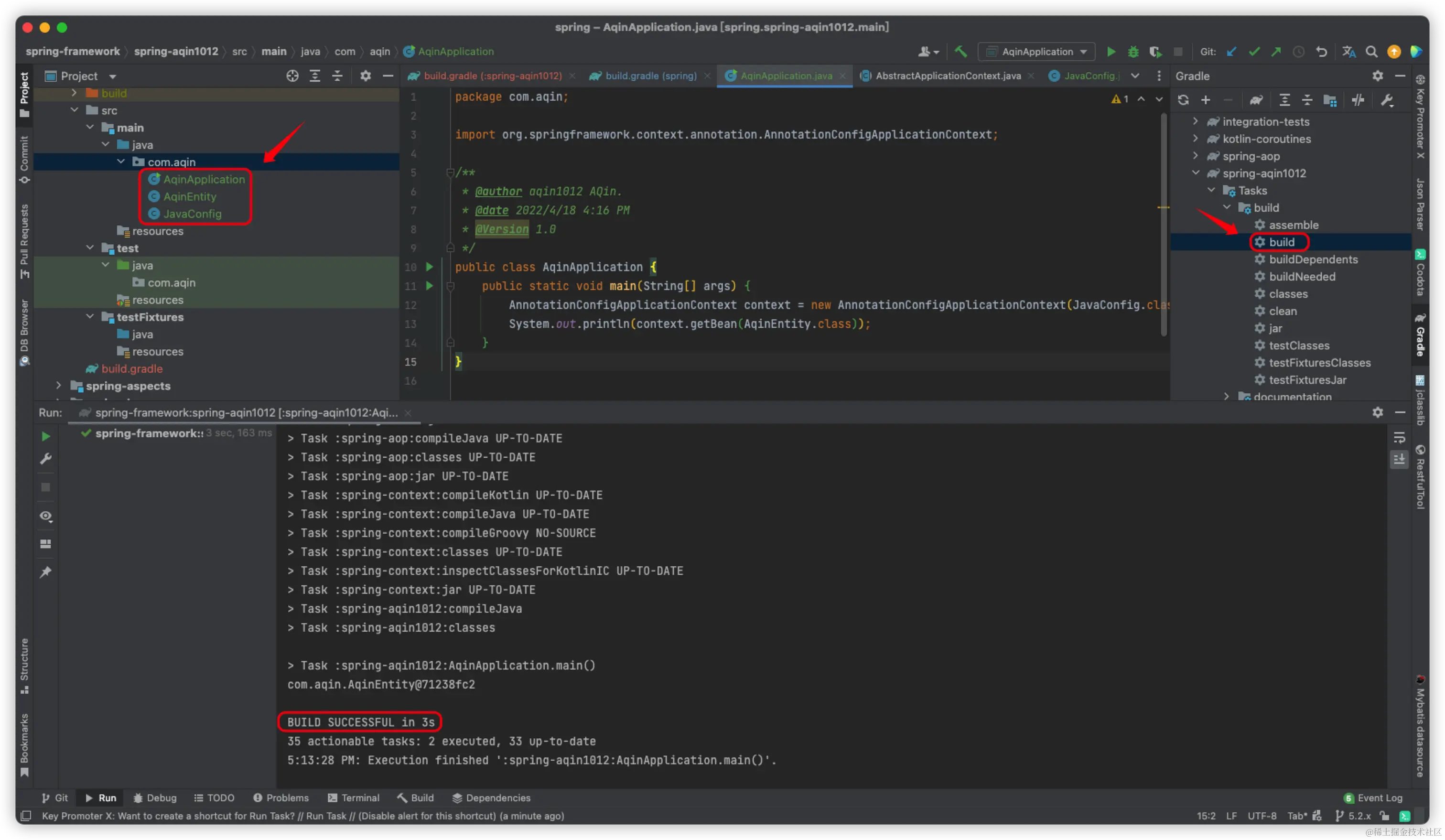Open the AqinApplication run configuration dropdown
The image size is (1445, 840).
[1037, 52]
